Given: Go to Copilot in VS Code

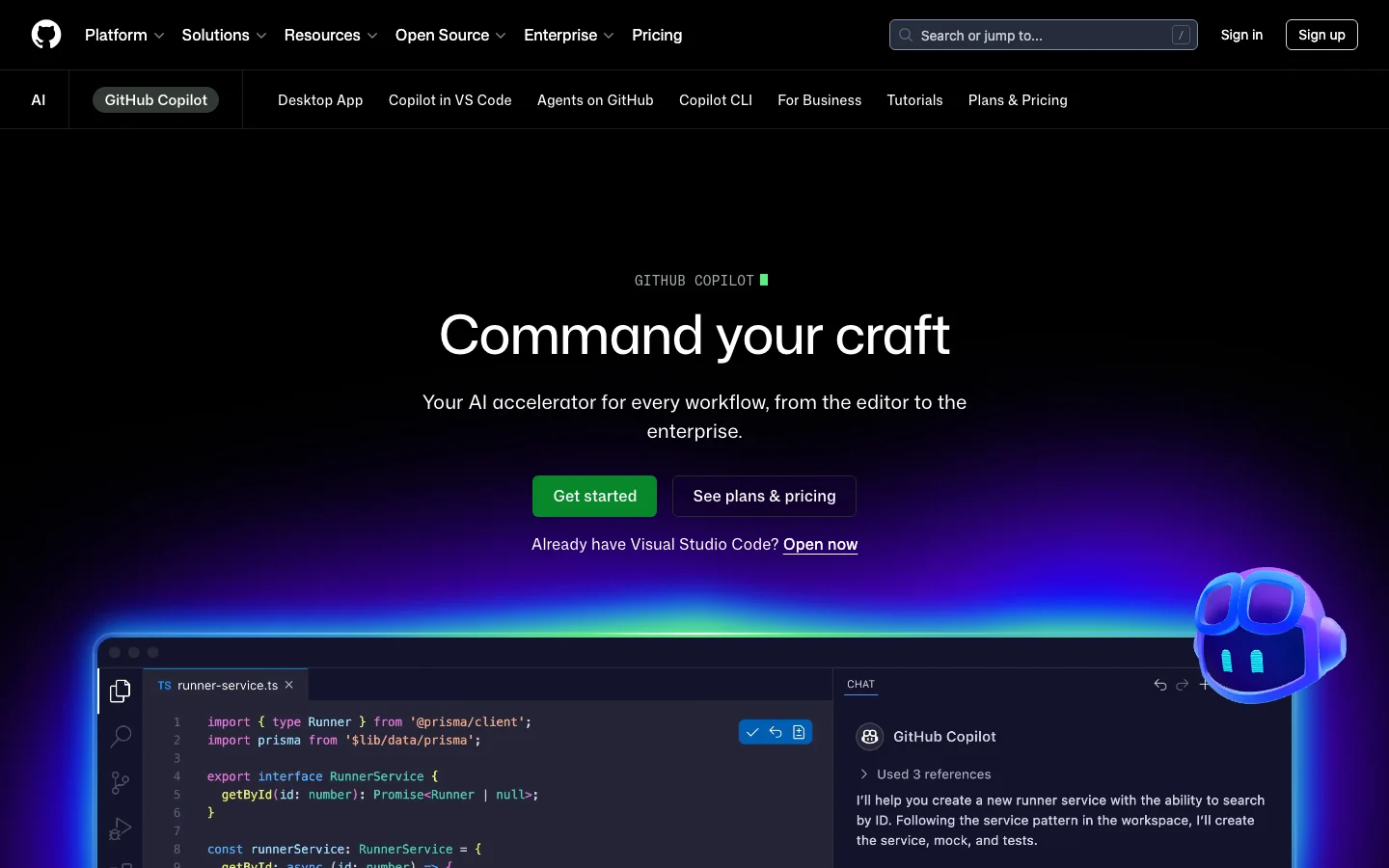Looking at the screenshot, I should point(450,100).
